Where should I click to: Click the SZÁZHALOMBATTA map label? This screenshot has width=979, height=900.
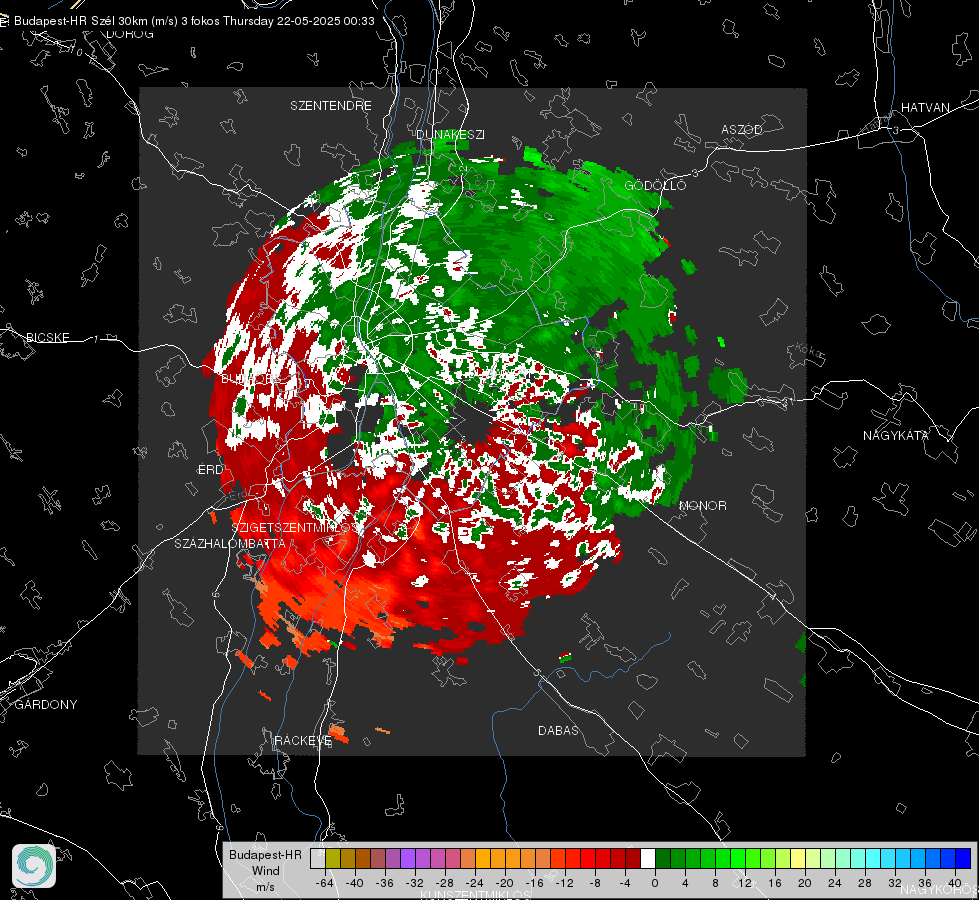coord(230,543)
